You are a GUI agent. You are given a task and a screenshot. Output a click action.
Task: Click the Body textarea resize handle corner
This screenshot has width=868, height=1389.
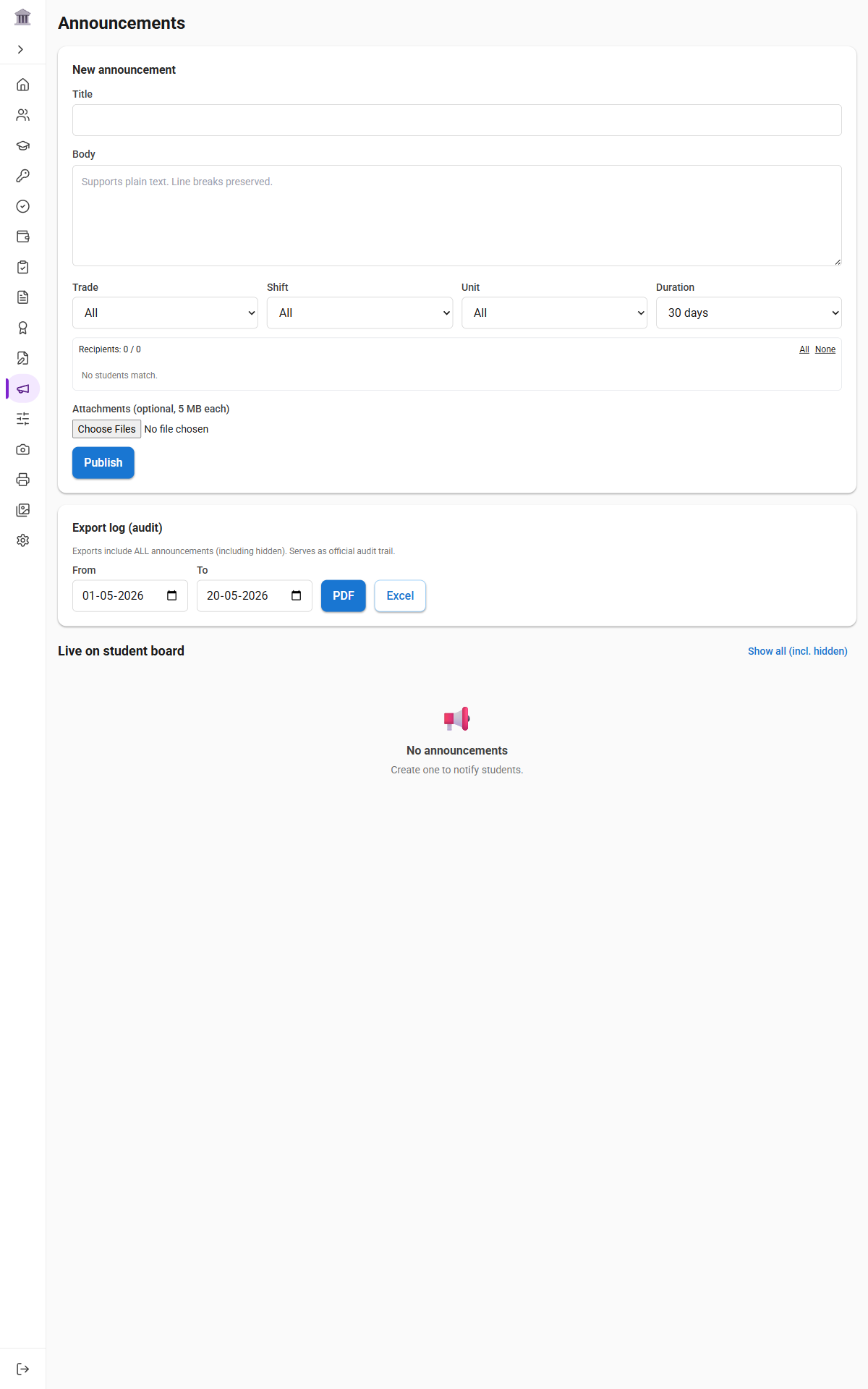pos(837,261)
